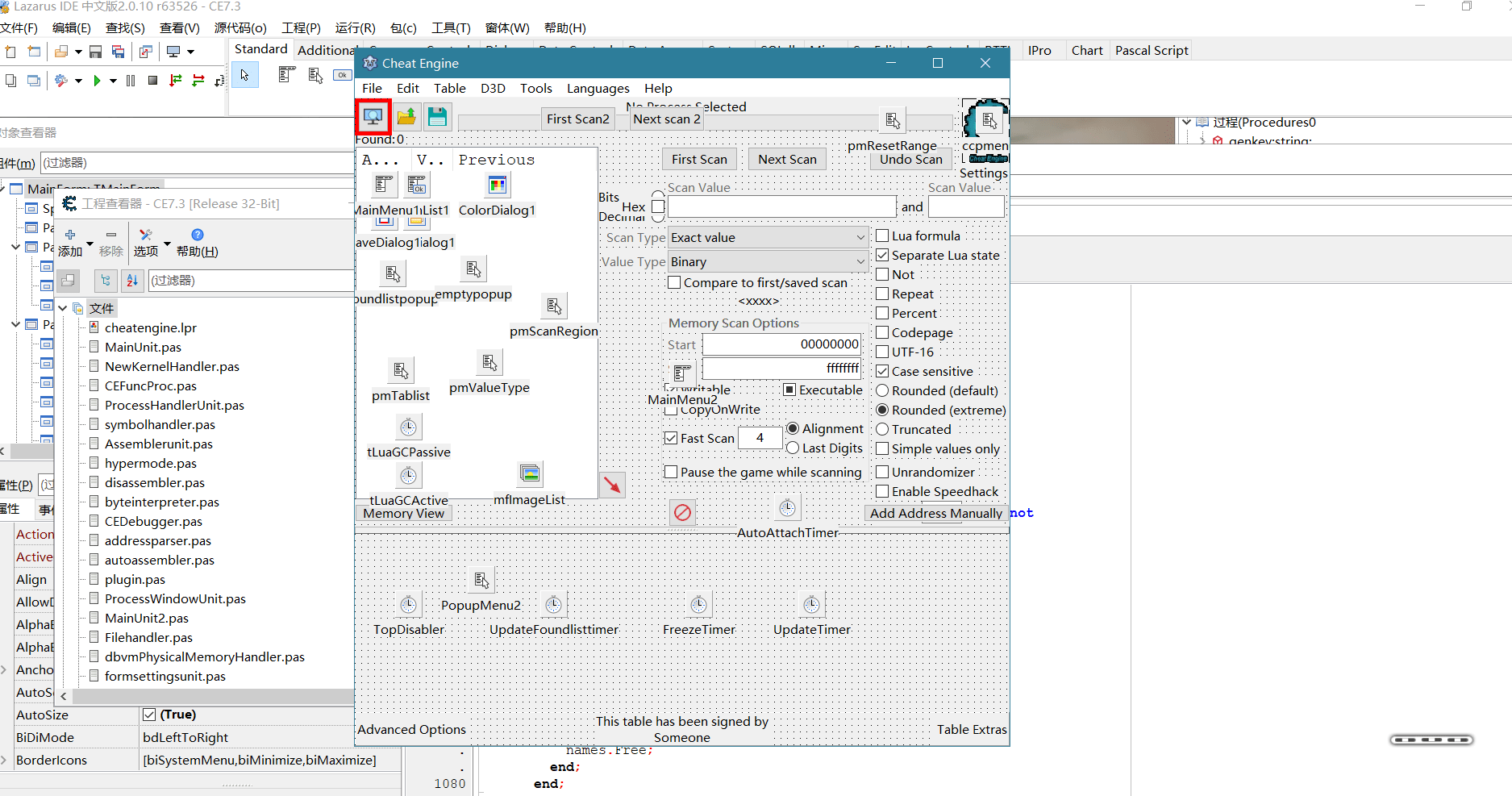Select the PopupMenu2 component icon
This screenshot has width=1512, height=796.
[481, 581]
